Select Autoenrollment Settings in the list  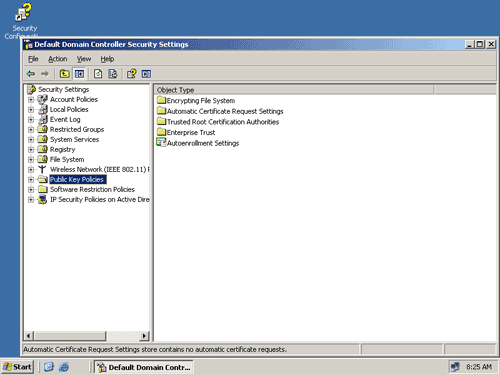click(203, 143)
